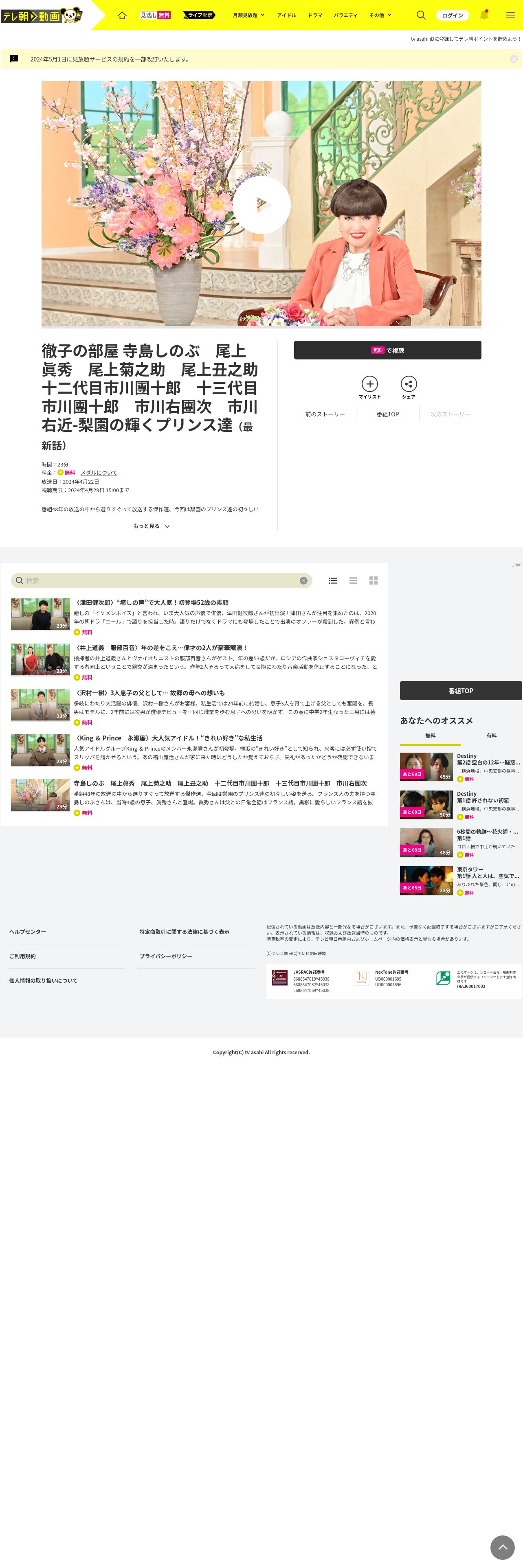This screenshot has height=1568, width=523.
Task: Open 個人情報の取り扱いについて link
Action: coord(43,981)
